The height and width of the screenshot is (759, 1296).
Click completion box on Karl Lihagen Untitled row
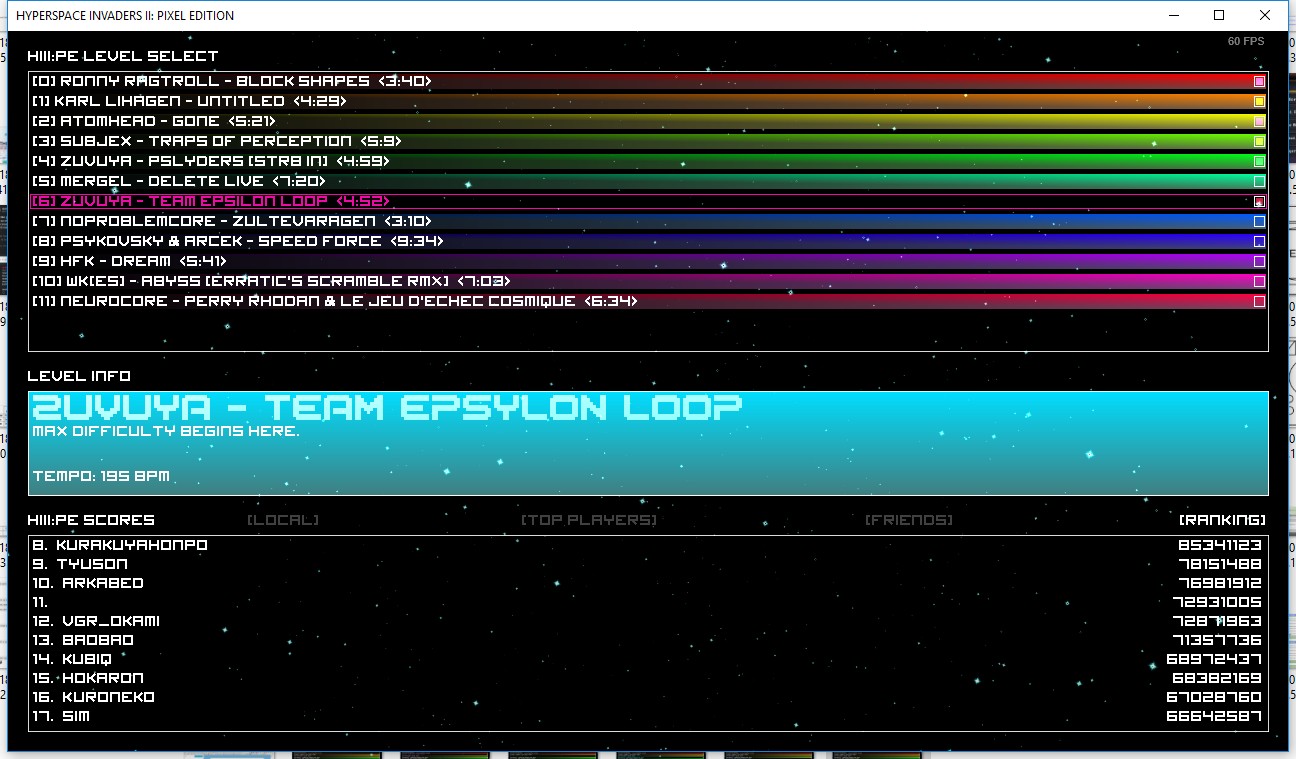click(1259, 101)
